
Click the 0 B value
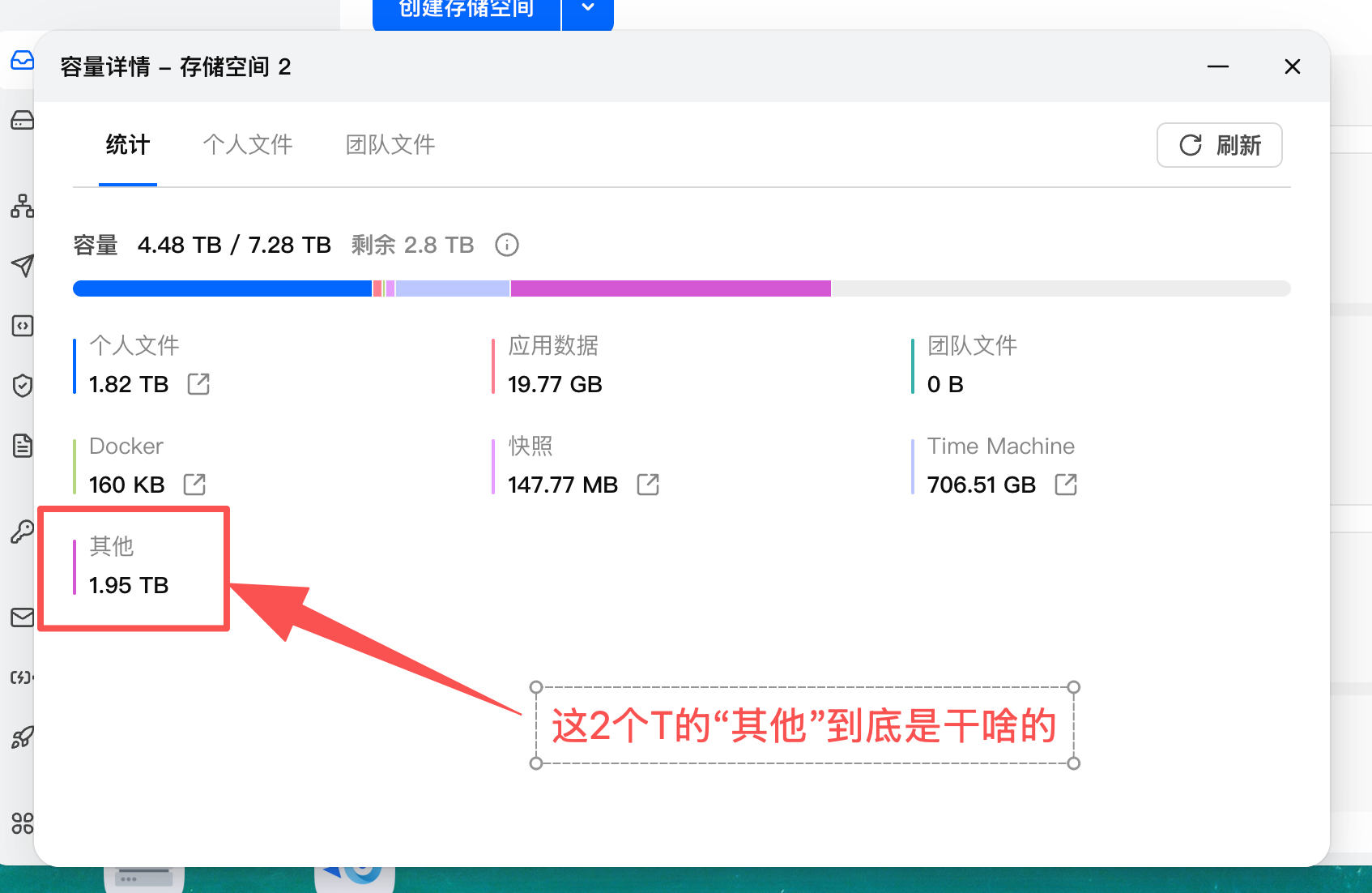945,384
